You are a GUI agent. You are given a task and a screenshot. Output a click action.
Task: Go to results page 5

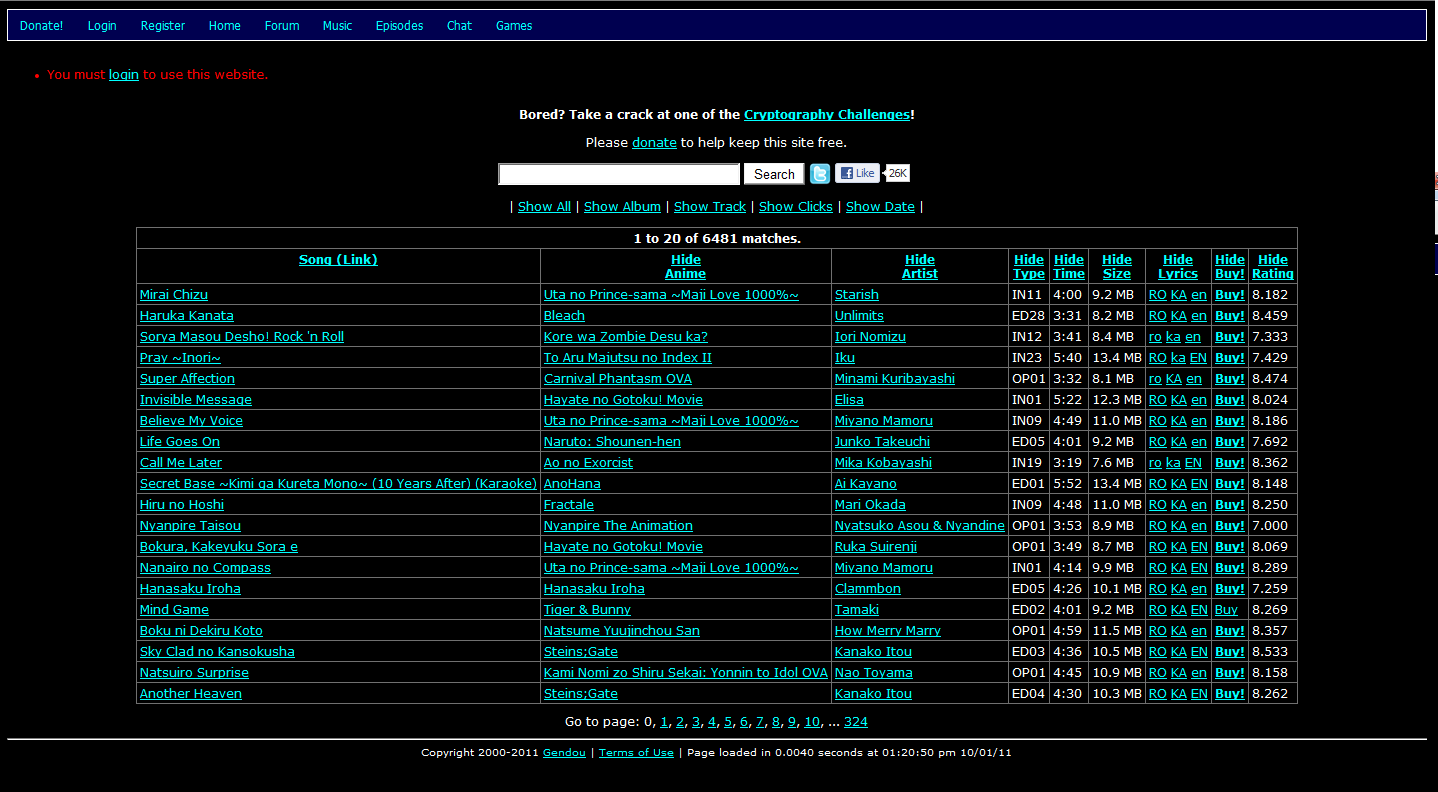coord(728,722)
